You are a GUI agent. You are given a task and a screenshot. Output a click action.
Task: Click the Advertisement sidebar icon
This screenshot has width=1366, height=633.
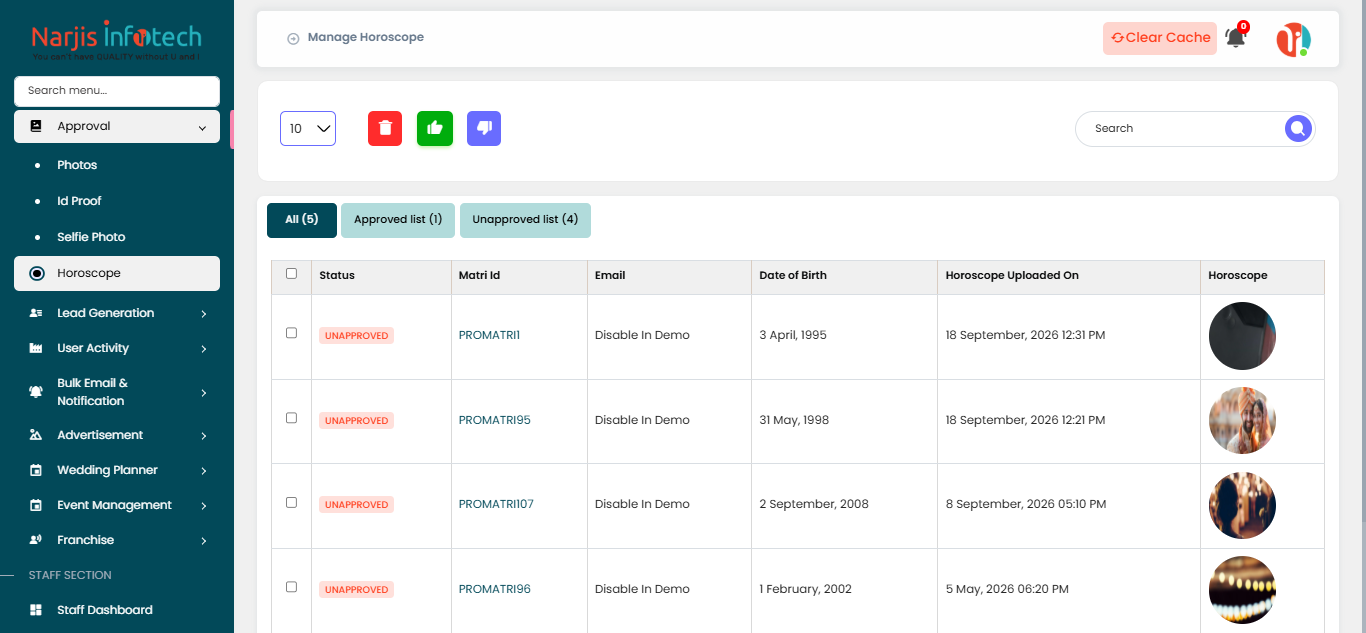pos(36,435)
